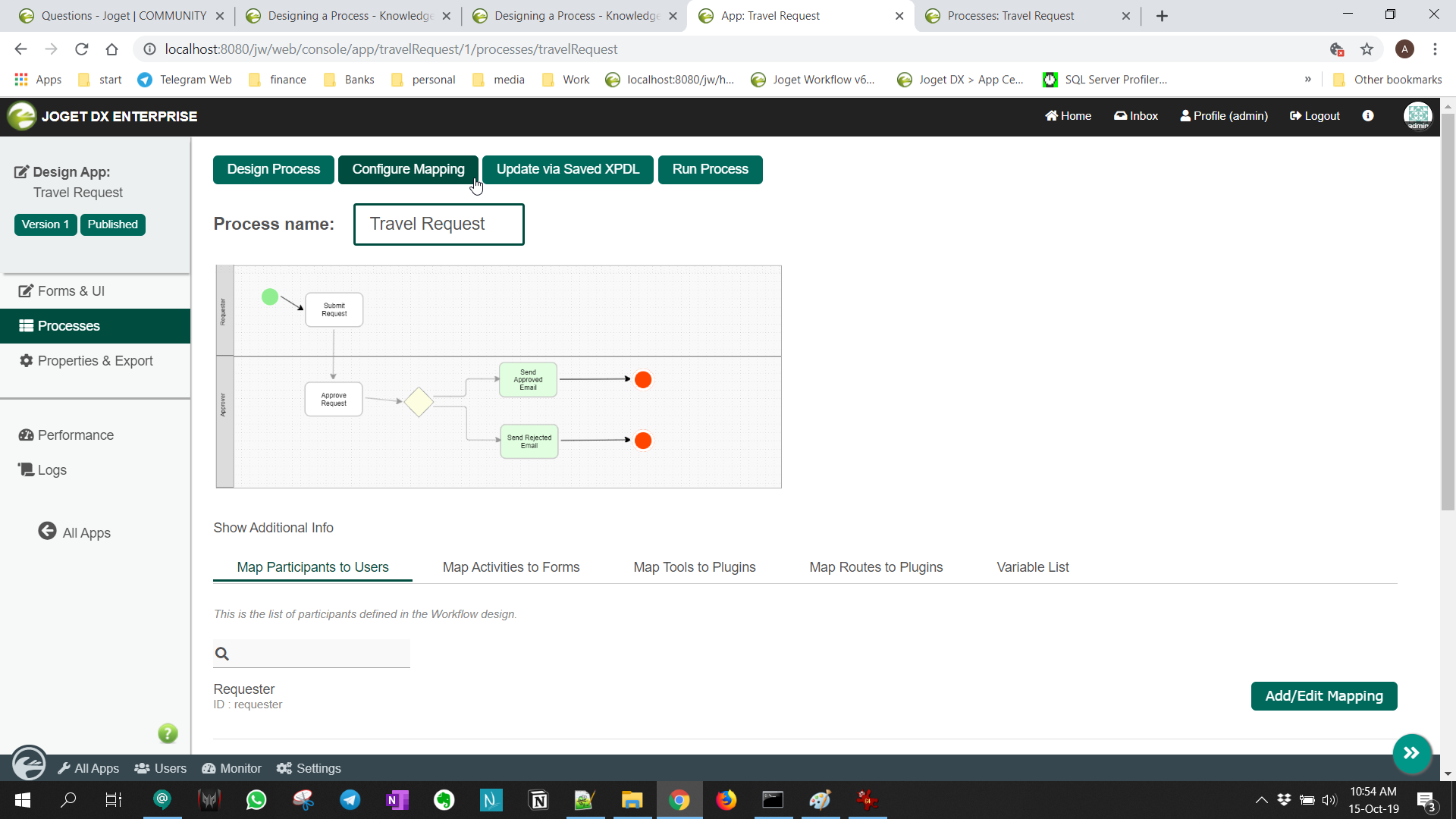Click the participant search input field
The image size is (1456, 819).
coord(318,654)
